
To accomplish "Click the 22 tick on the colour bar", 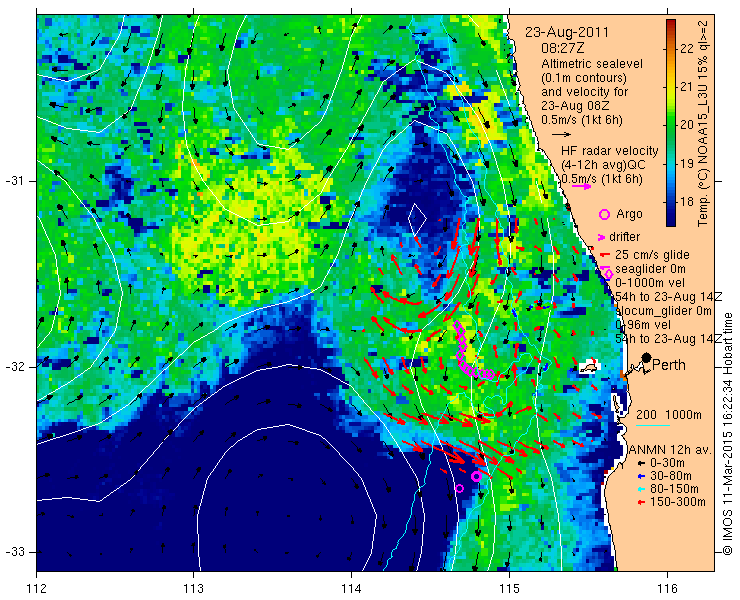I will point(687,49).
